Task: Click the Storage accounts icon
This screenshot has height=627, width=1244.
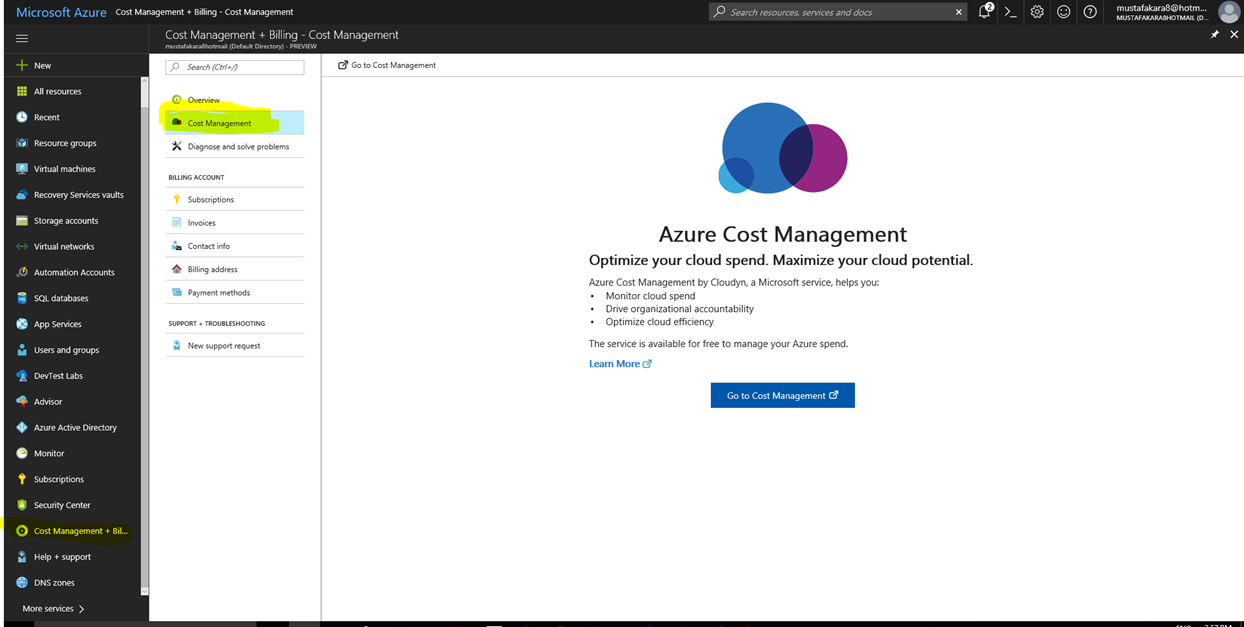Action: (x=22, y=221)
